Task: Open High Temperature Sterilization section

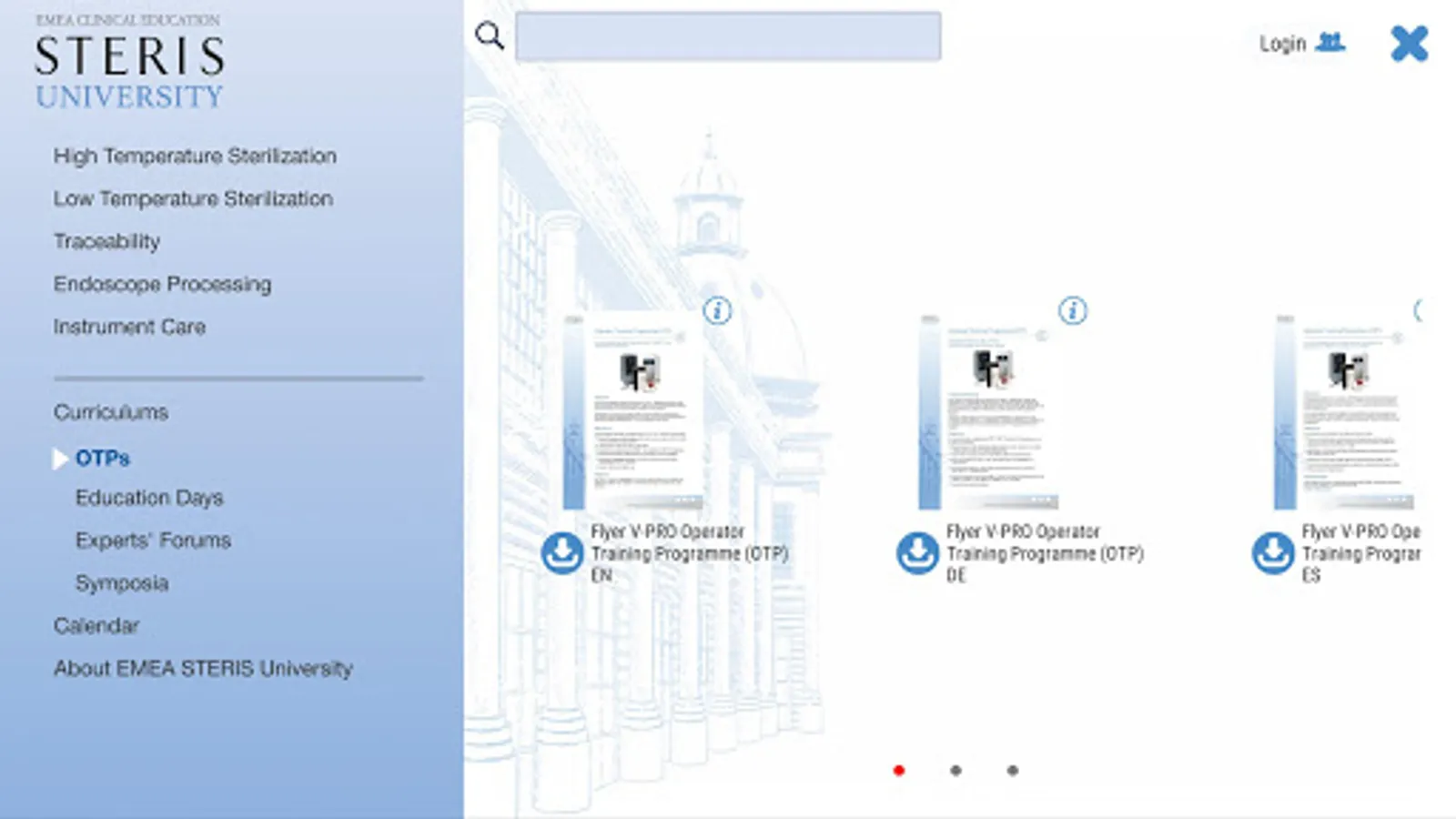Action: (195, 157)
